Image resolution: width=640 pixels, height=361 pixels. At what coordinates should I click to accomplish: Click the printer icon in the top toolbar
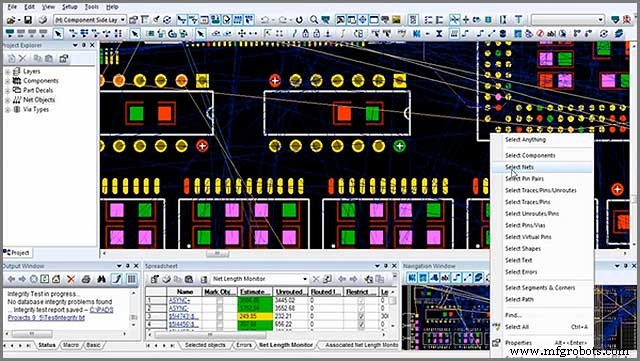[x=42, y=20]
